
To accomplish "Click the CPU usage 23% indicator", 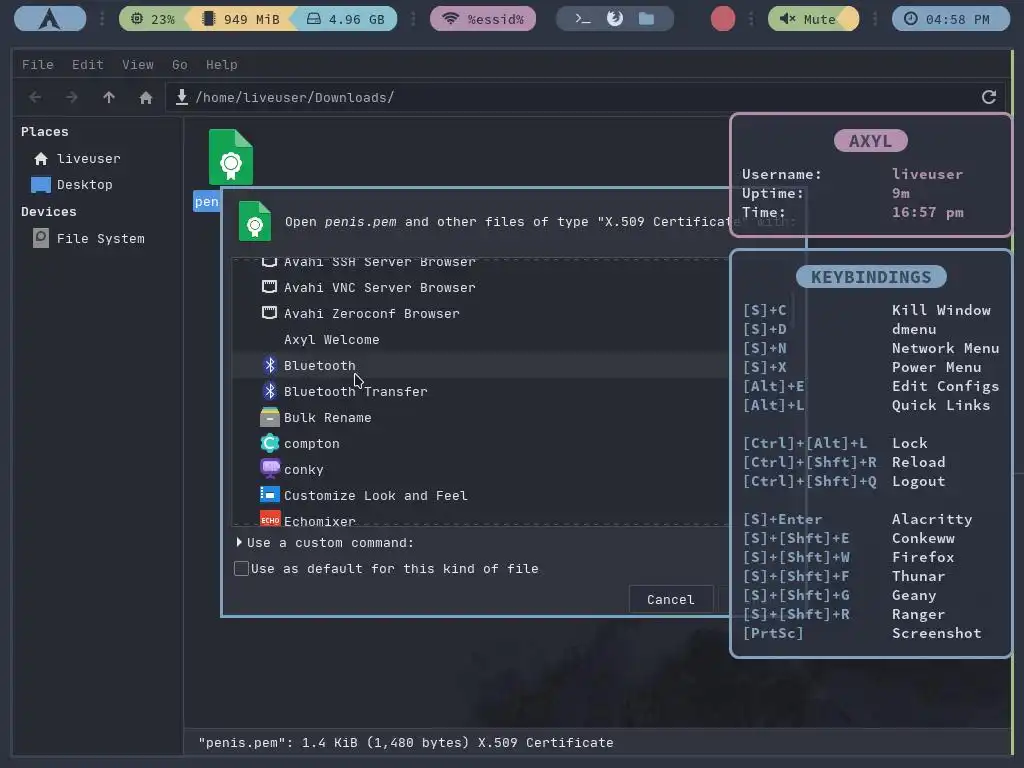I will (153, 19).
